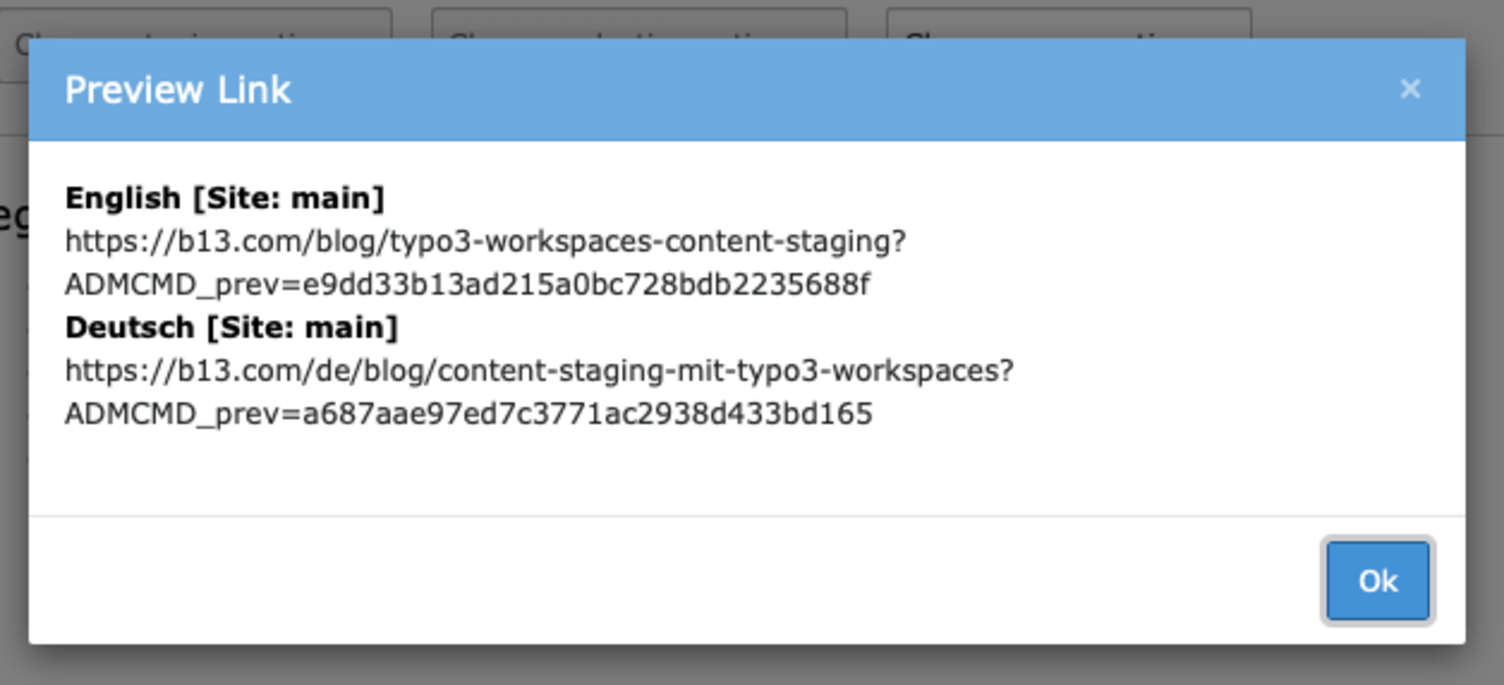Click the Ok button
This screenshot has width=1504, height=685.
coord(1377,581)
